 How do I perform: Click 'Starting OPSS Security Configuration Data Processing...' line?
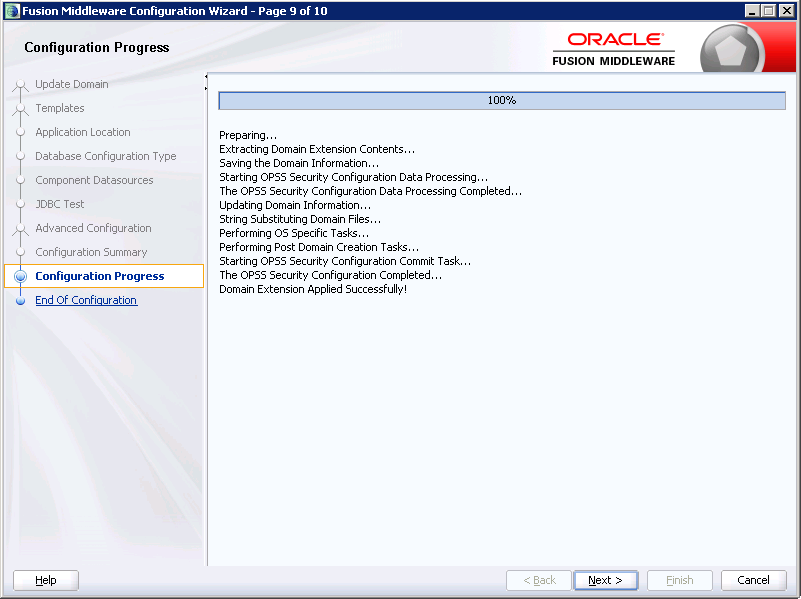click(x=354, y=177)
